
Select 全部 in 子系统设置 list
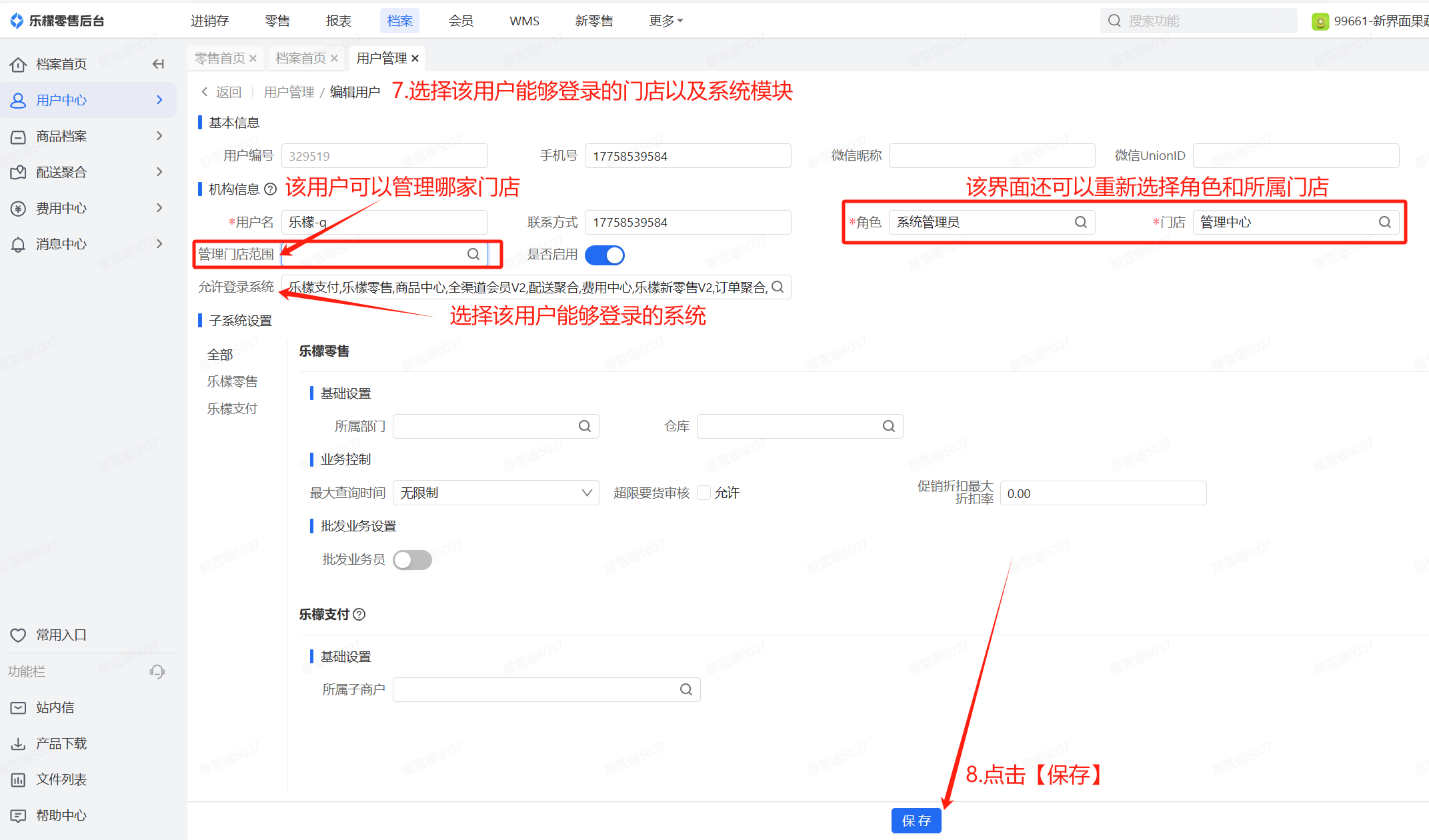click(220, 355)
